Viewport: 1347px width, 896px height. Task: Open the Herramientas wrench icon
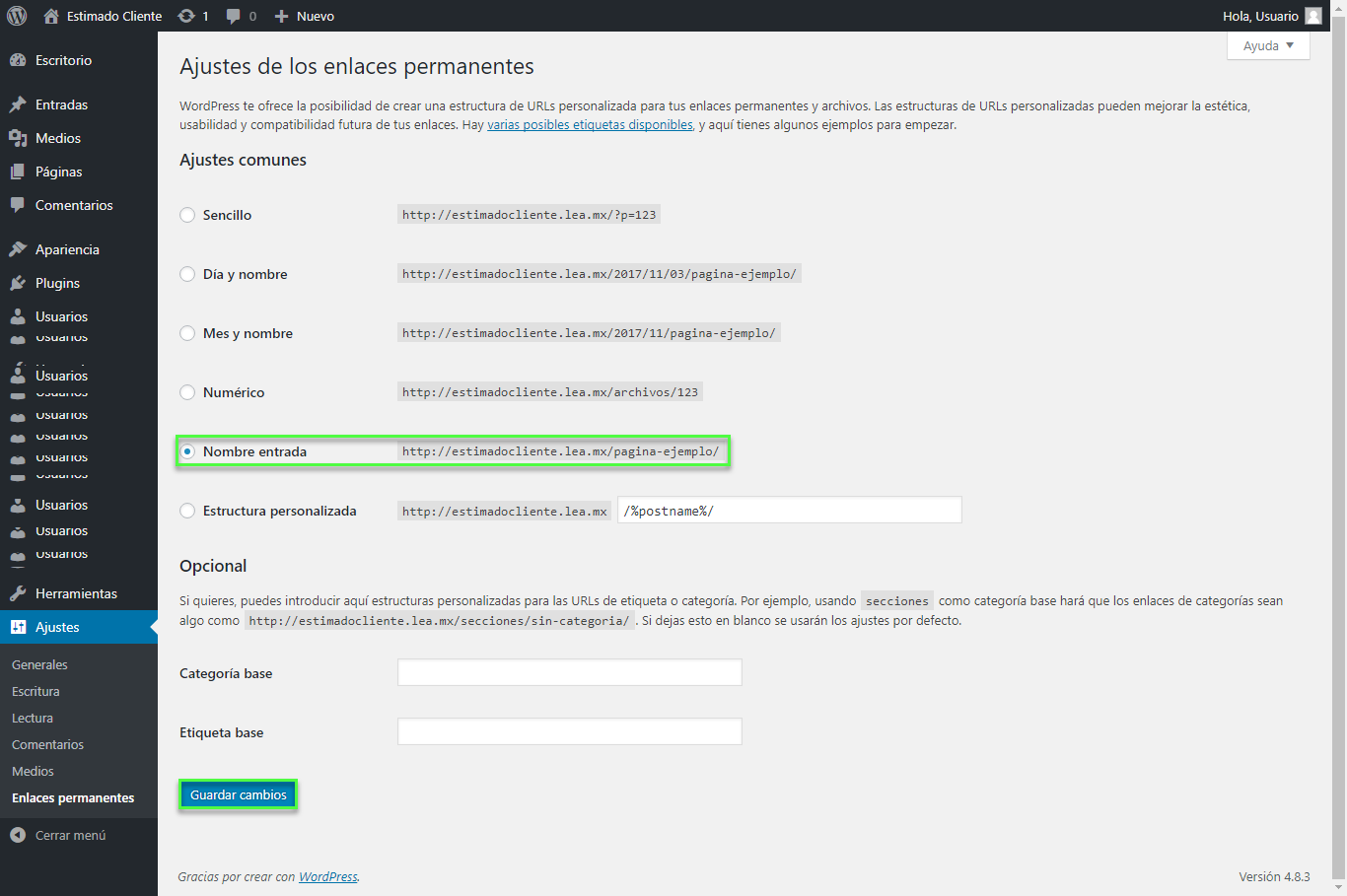(18, 593)
